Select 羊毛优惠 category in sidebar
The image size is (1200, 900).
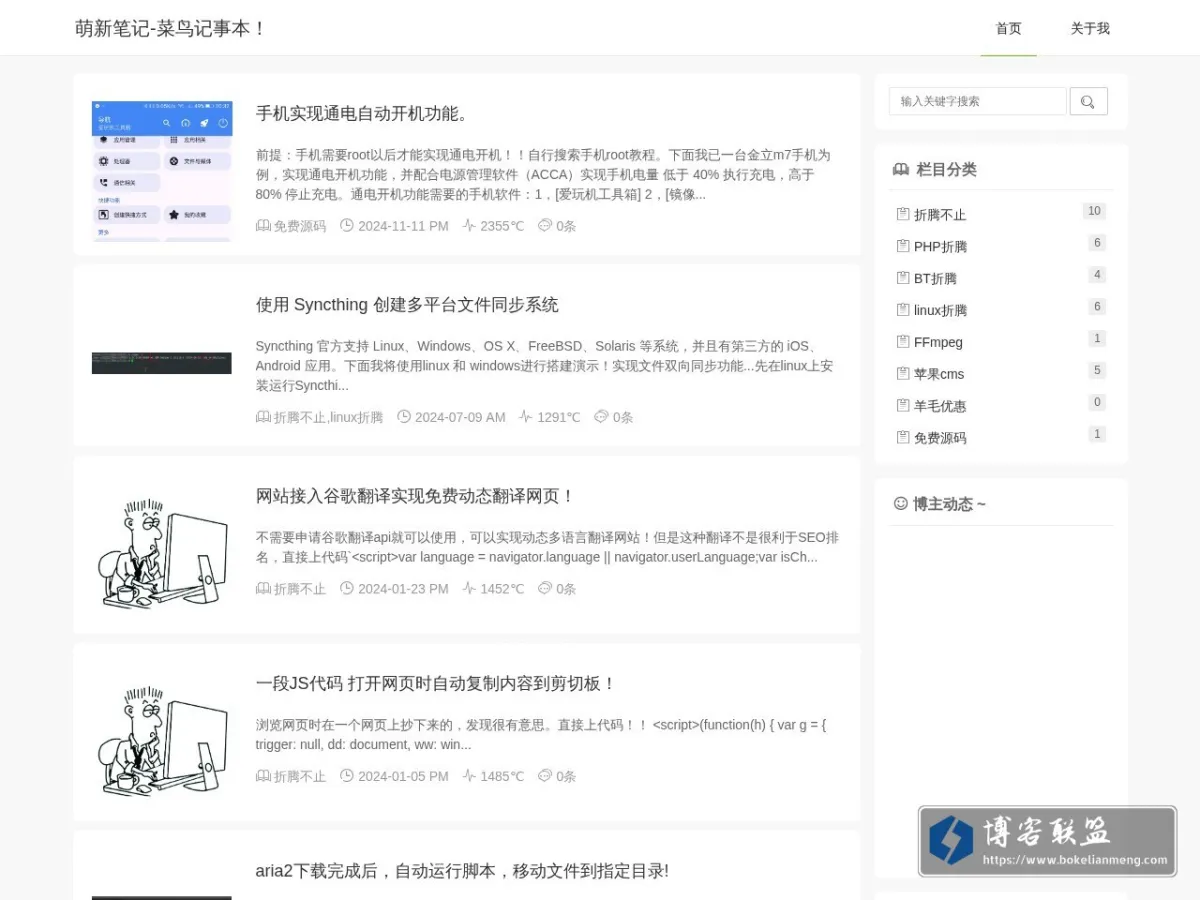coord(940,406)
